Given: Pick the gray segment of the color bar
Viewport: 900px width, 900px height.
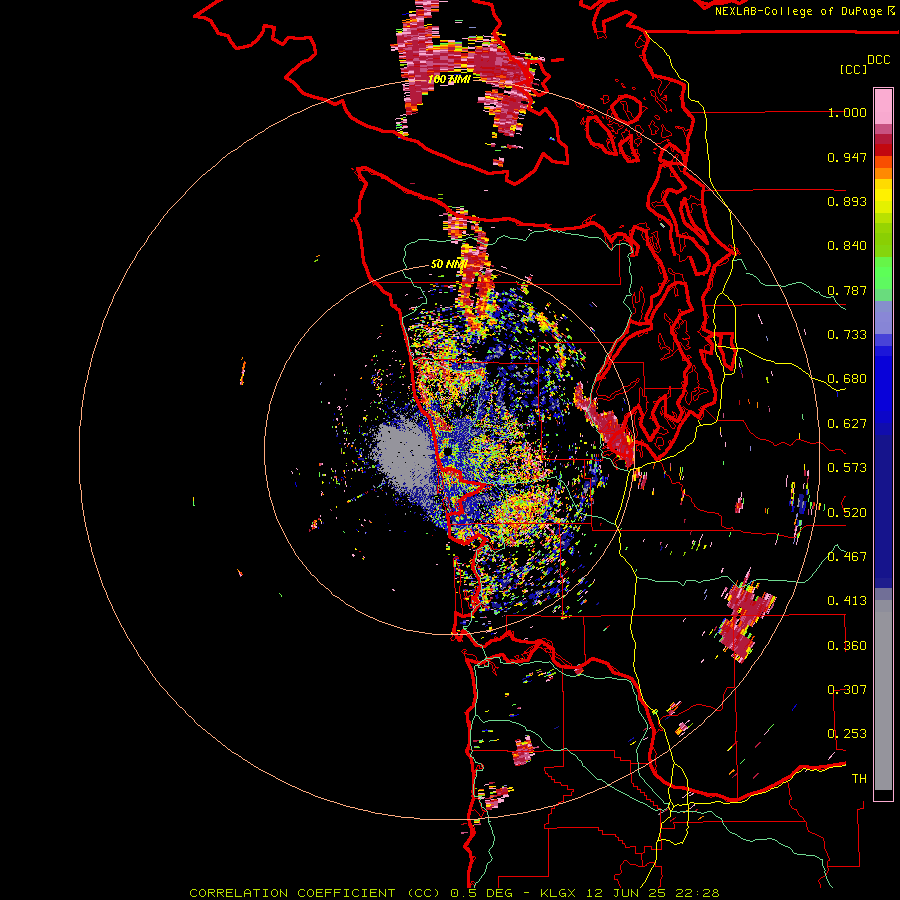Looking at the screenshot, I should click(883, 695).
